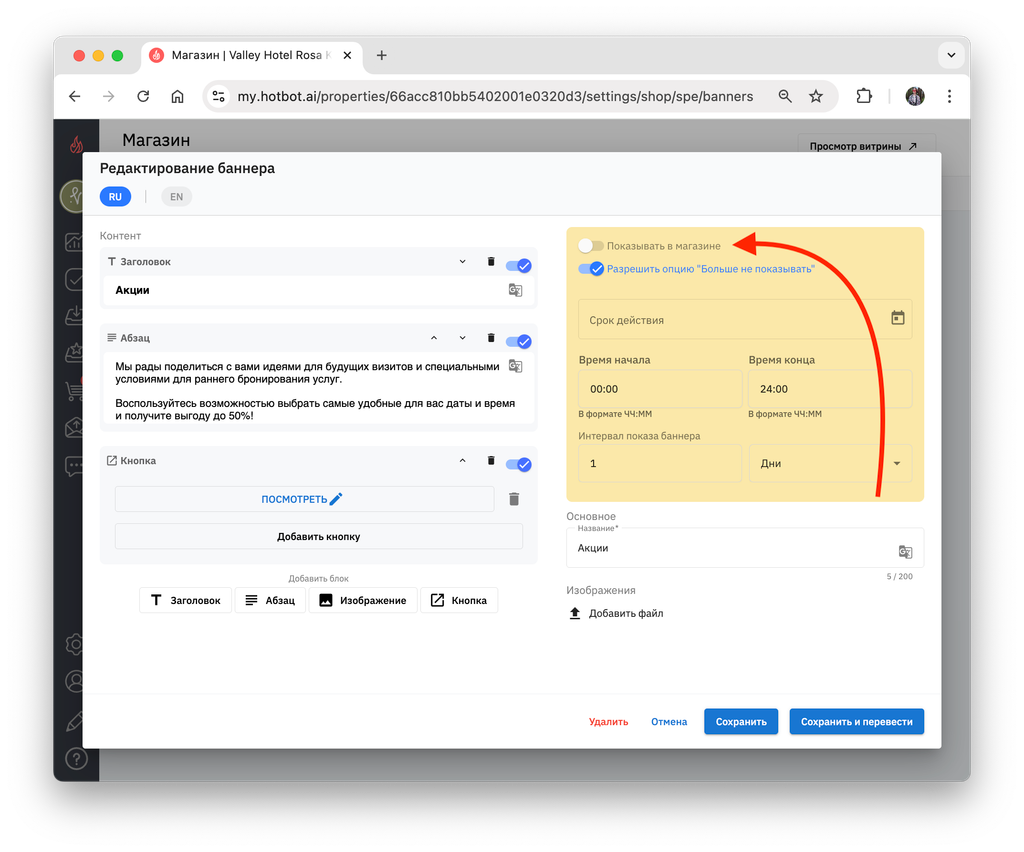
Task: Click Отмена to cancel editing
Action: (x=669, y=721)
